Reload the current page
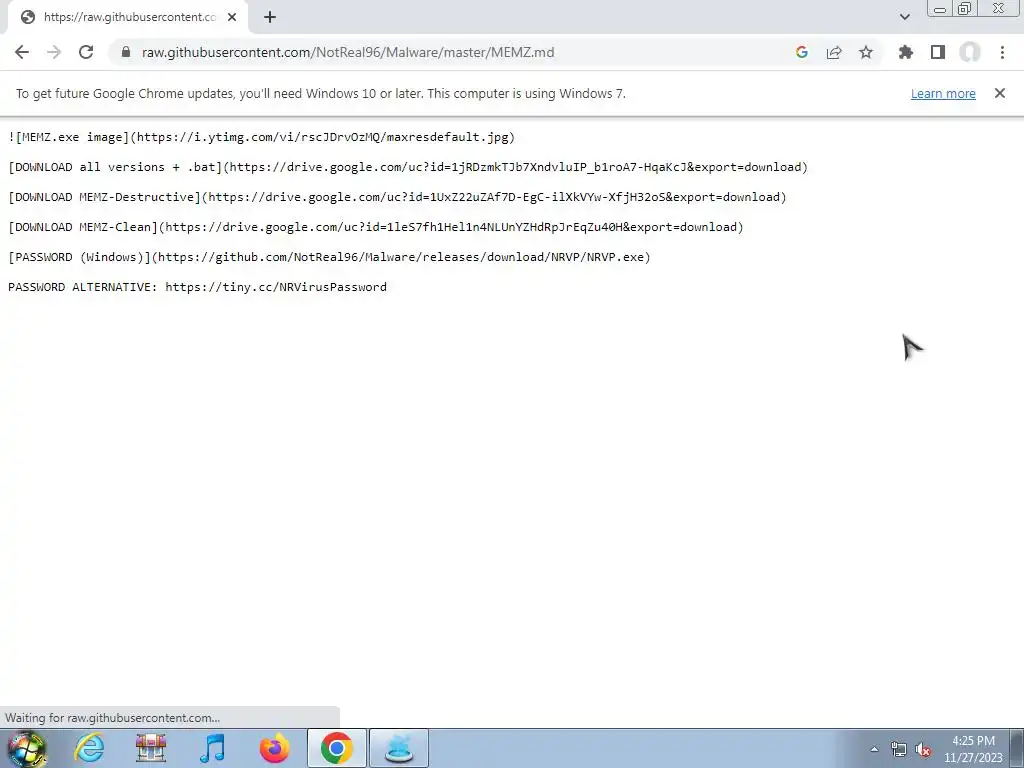Viewport: 1024px width, 768px height. click(86, 52)
